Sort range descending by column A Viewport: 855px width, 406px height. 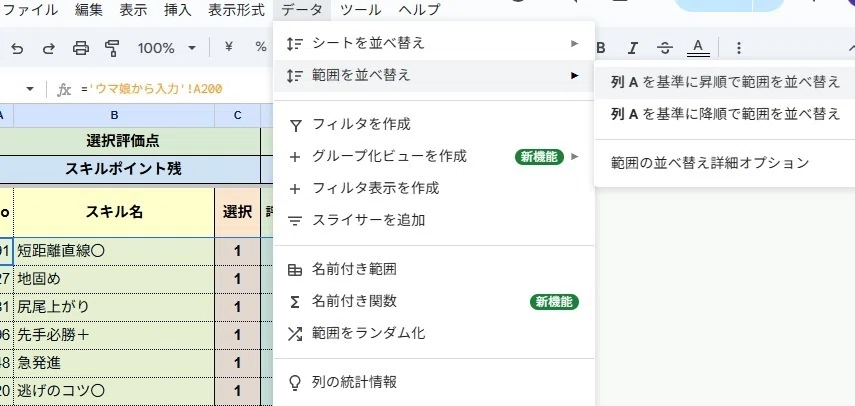tap(725, 114)
